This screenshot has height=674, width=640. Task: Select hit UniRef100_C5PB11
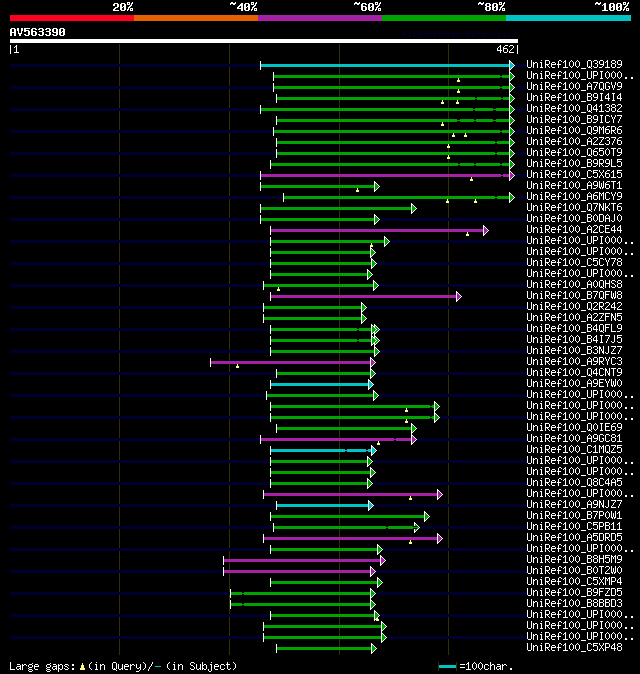pyautogui.click(x=574, y=527)
